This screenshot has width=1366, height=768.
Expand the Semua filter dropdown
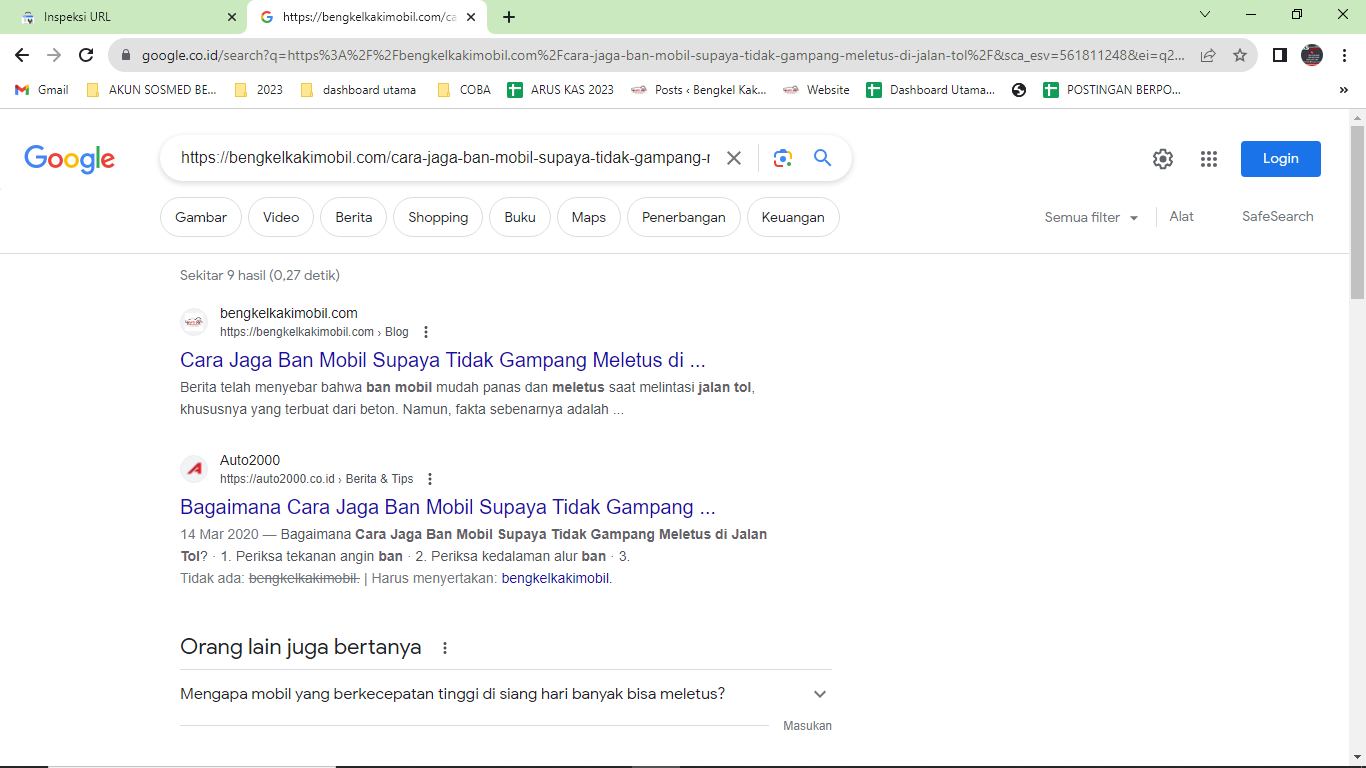(x=1091, y=217)
